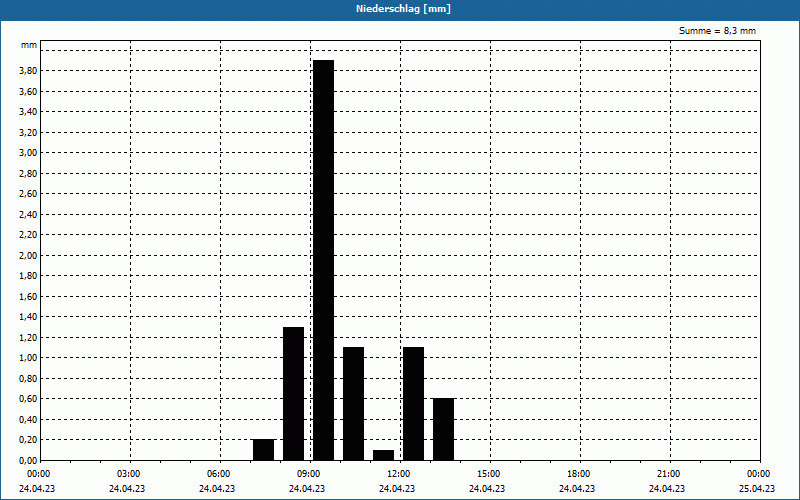Click the 0,60 y-axis value
This screenshot has width=800, height=500.
[x=28, y=398]
